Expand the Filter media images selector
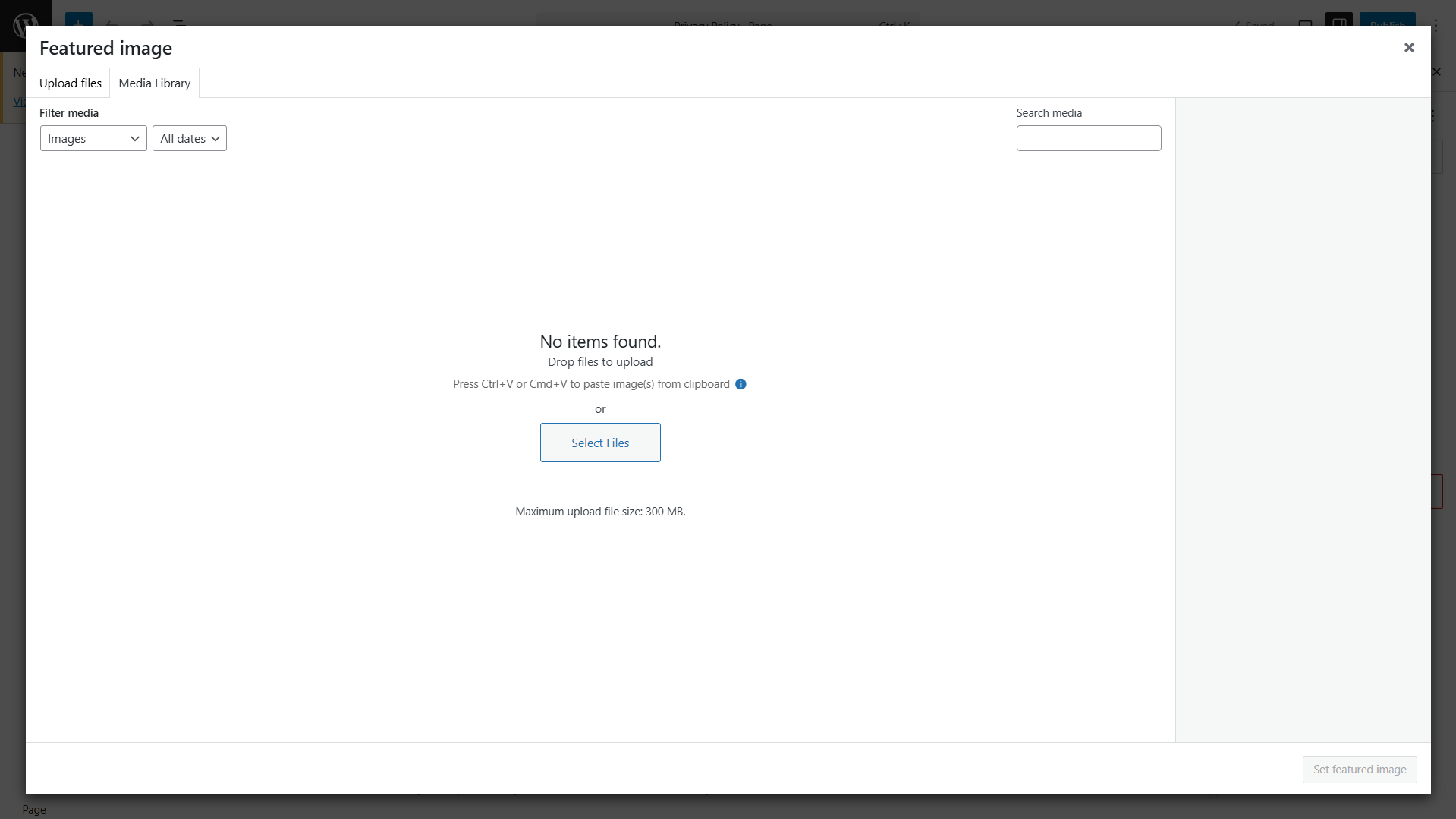 93,138
